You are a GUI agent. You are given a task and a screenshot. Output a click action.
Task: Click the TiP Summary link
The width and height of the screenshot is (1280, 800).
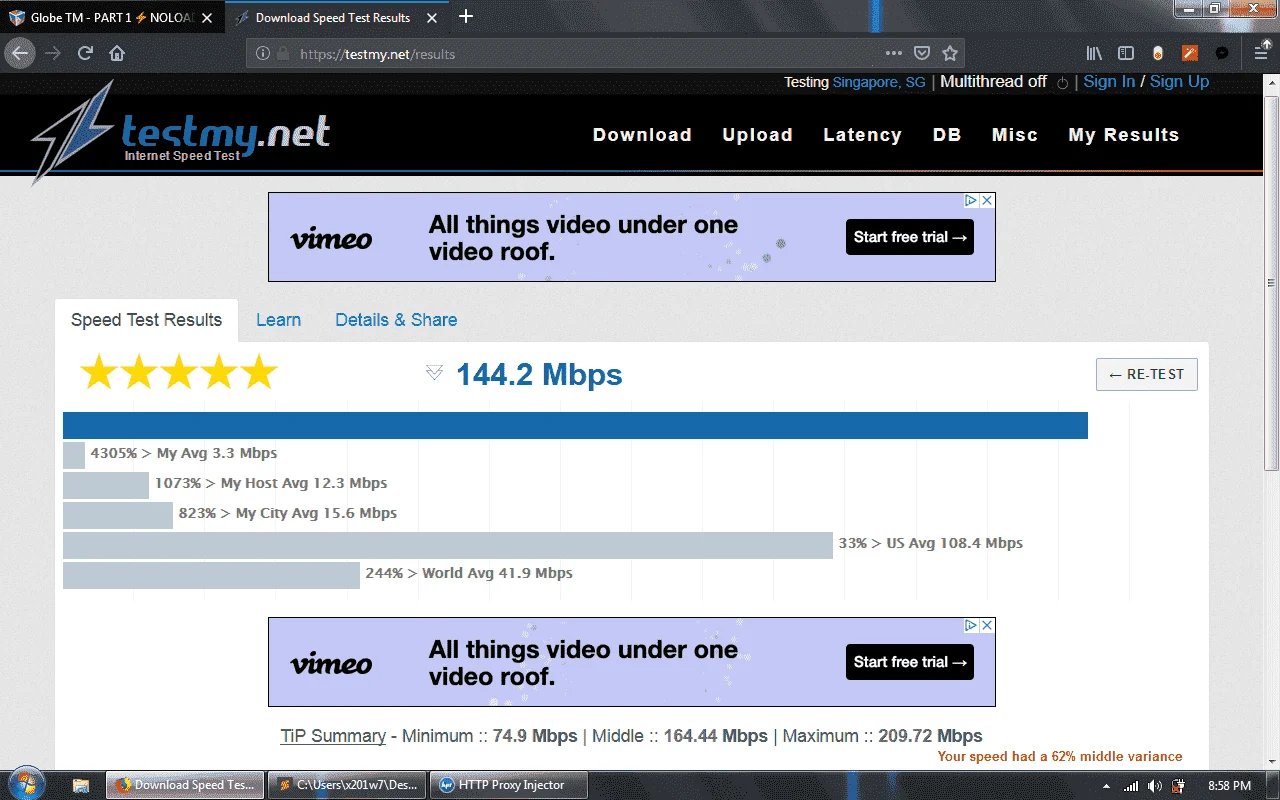pos(333,736)
